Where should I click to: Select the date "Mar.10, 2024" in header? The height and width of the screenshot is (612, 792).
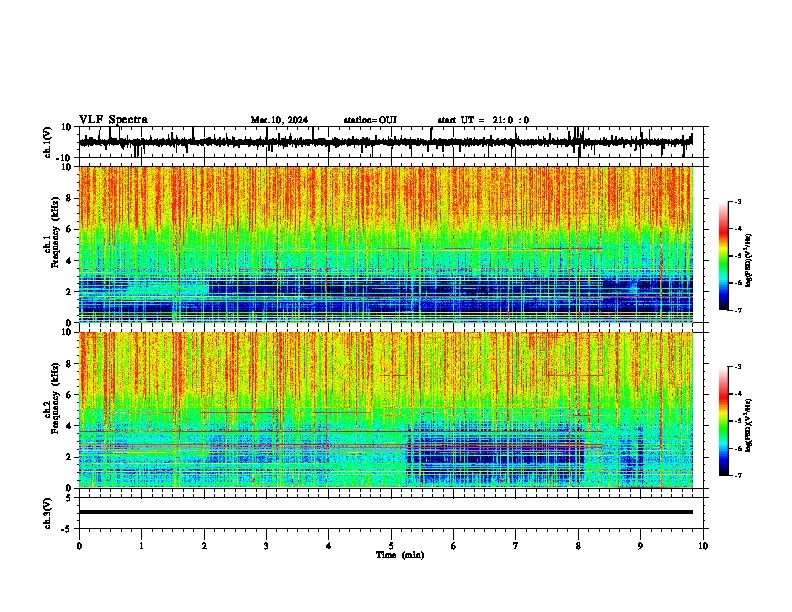[279, 120]
